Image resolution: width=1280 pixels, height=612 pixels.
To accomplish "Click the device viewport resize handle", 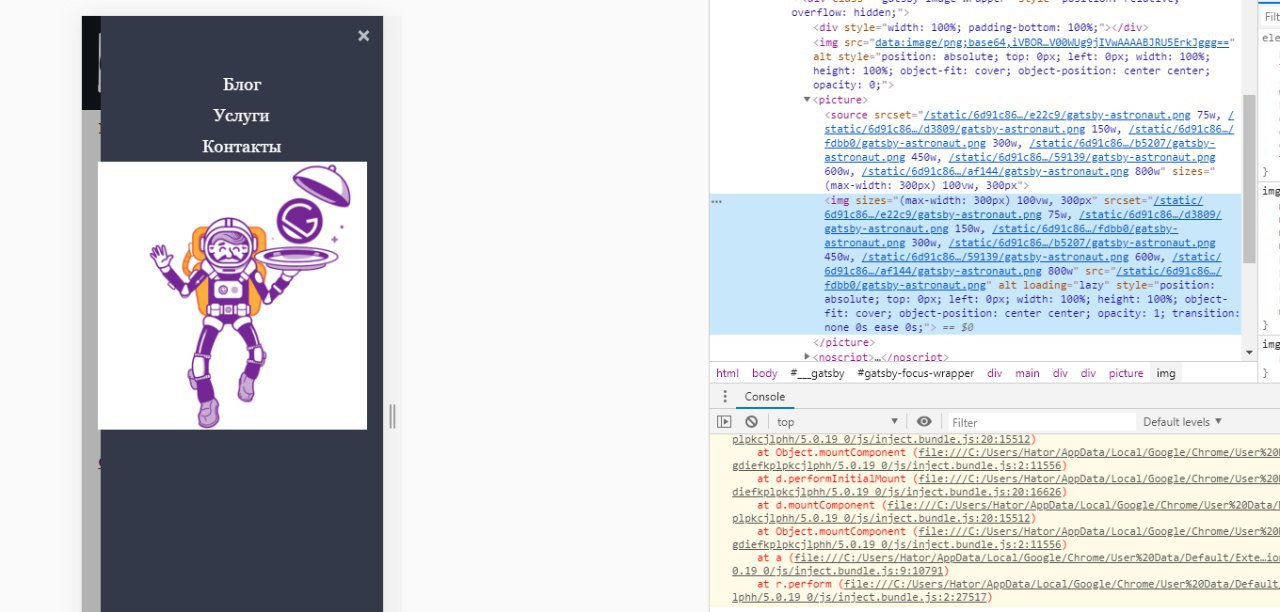I will 392,416.
